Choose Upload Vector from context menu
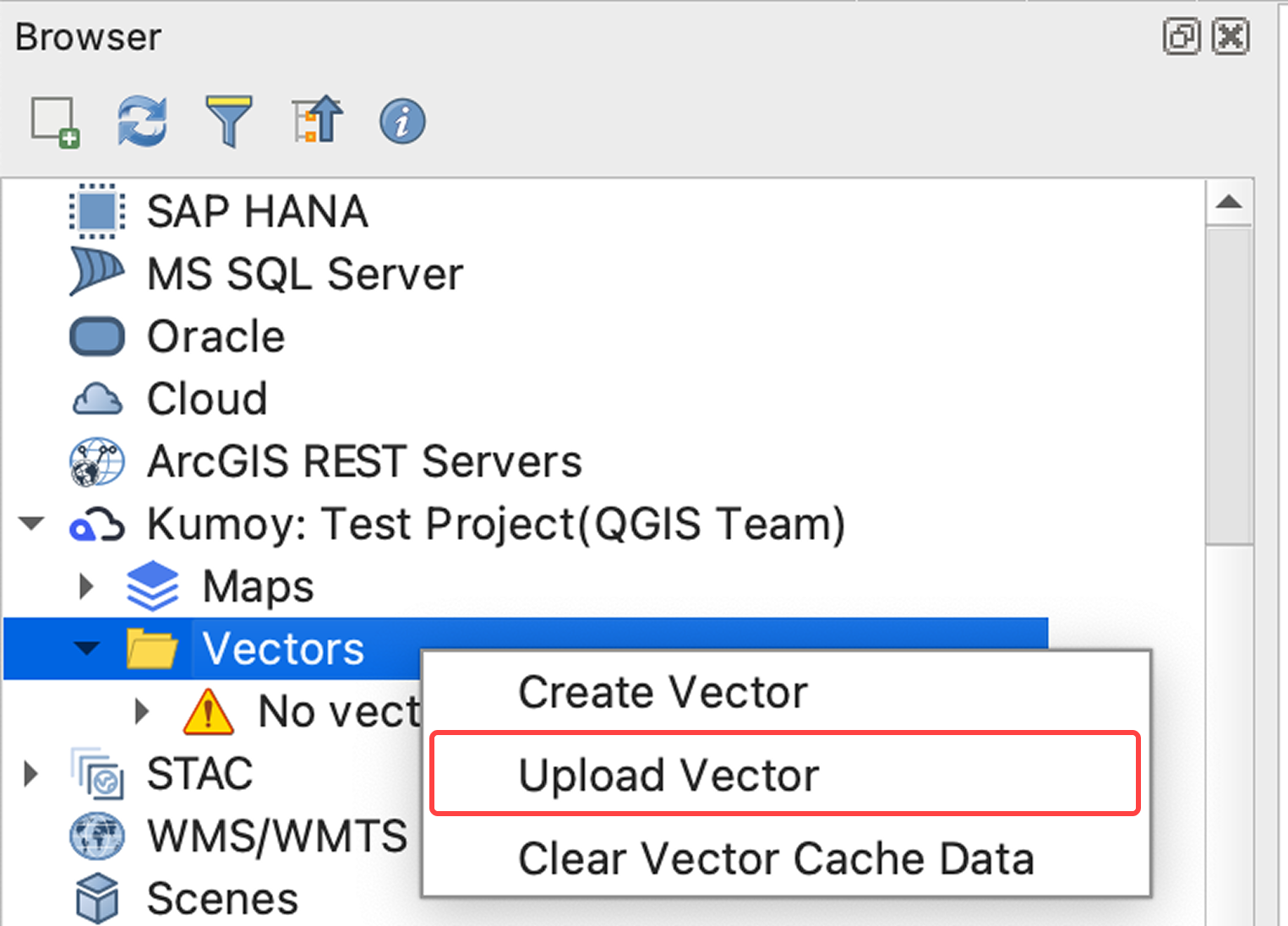Screen dimensions: 1288x926 (669, 775)
